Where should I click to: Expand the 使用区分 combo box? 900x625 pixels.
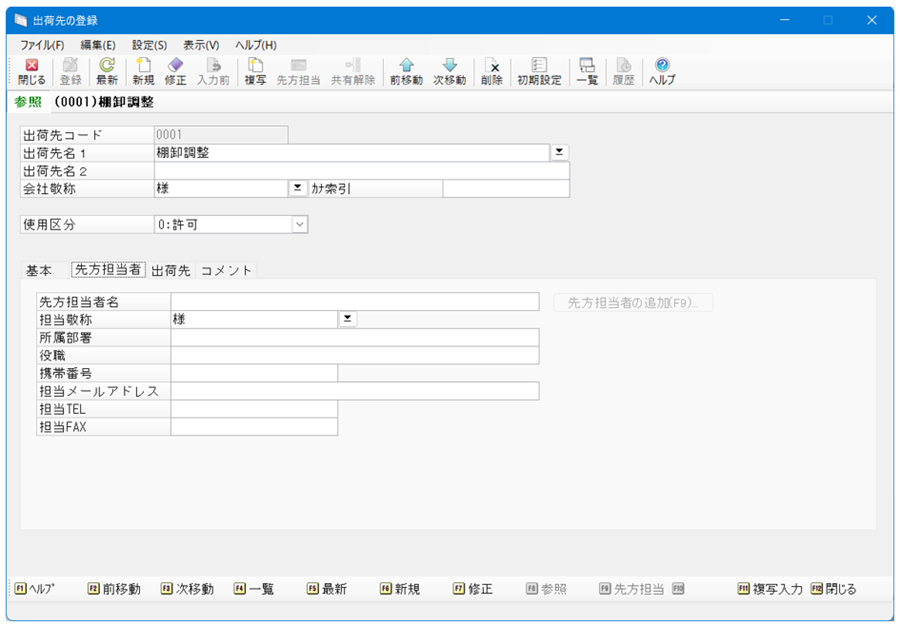[x=299, y=225]
